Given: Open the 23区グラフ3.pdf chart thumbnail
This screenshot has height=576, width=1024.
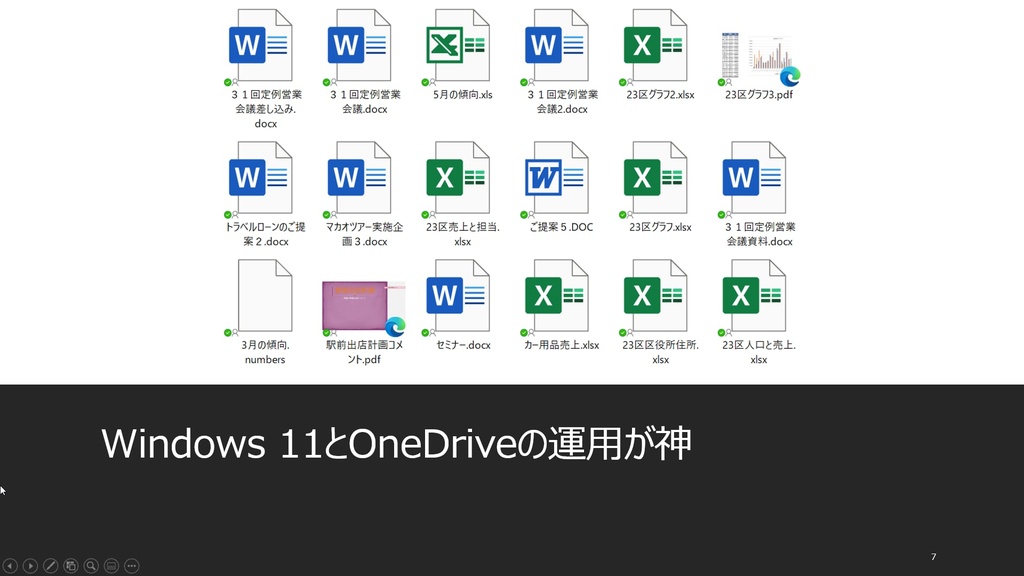Looking at the screenshot, I should point(760,57).
